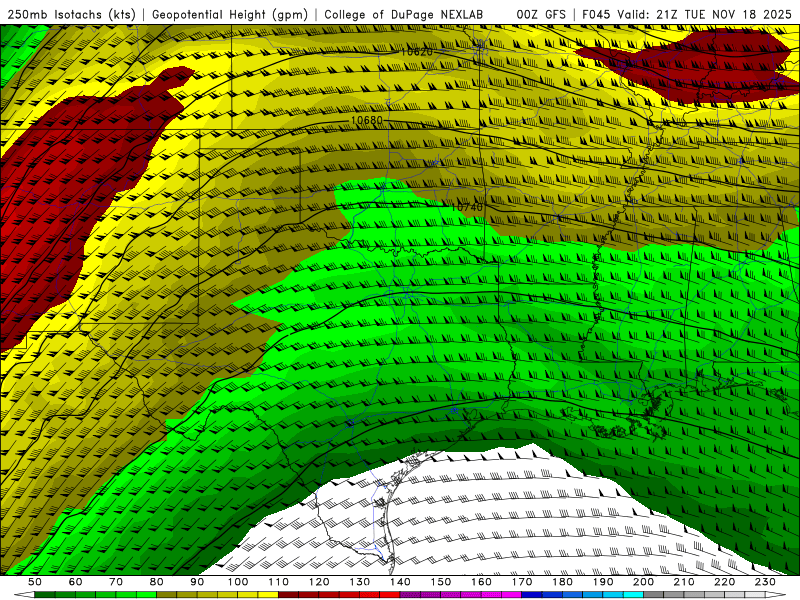This screenshot has width=800, height=600.
Task: Pick the olive swatch starting at 80
Action: tap(166, 594)
